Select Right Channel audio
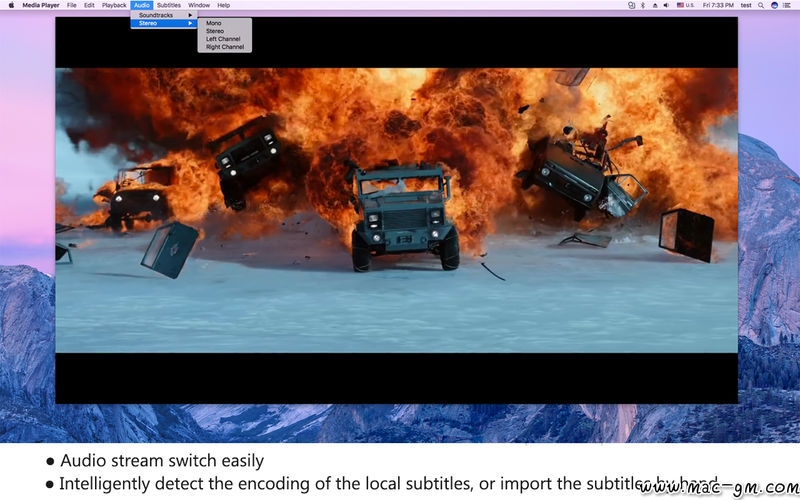 pos(225,47)
